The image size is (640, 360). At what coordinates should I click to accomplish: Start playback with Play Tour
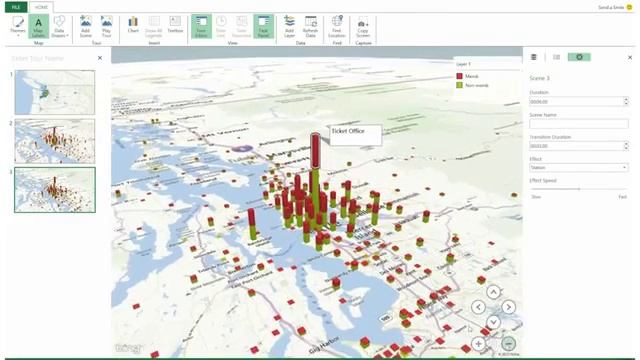[x=107, y=27]
